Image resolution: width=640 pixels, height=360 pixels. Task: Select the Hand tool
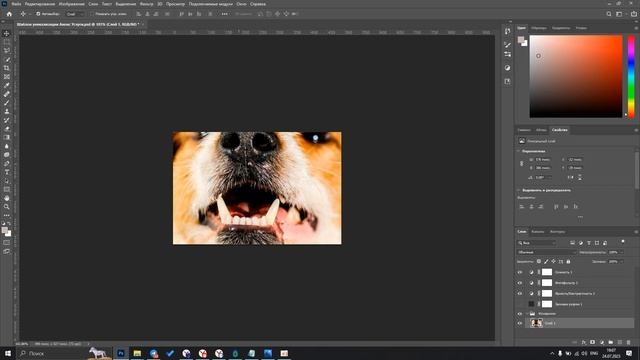7,198
